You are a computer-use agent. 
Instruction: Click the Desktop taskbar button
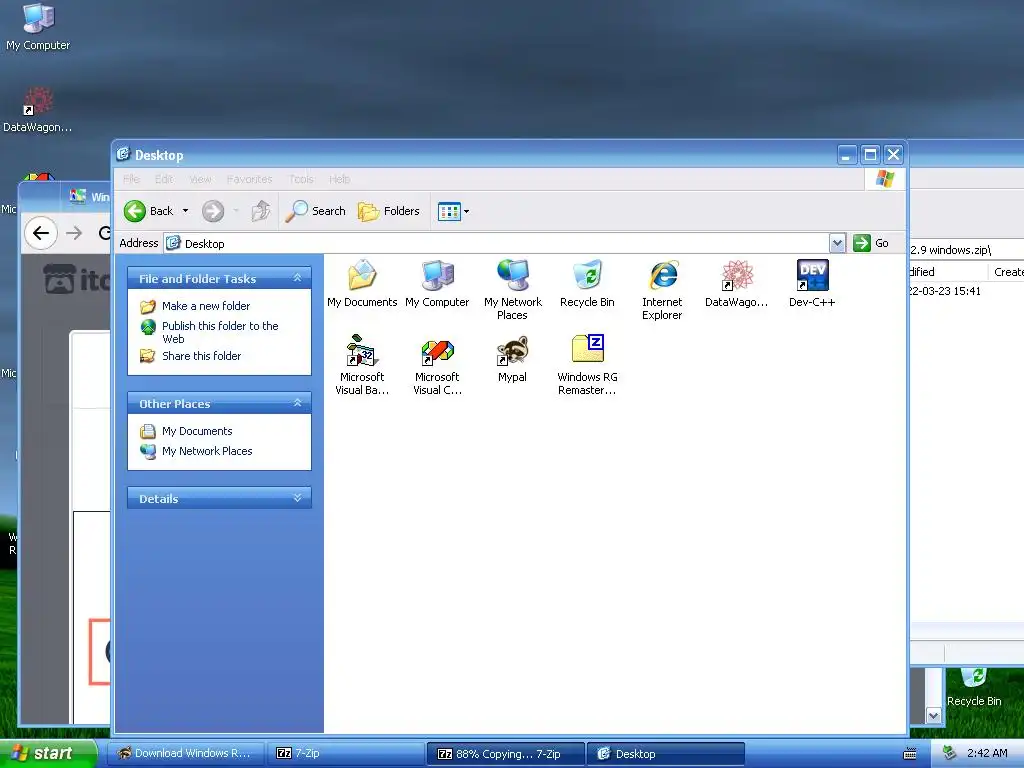click(665, 754)
